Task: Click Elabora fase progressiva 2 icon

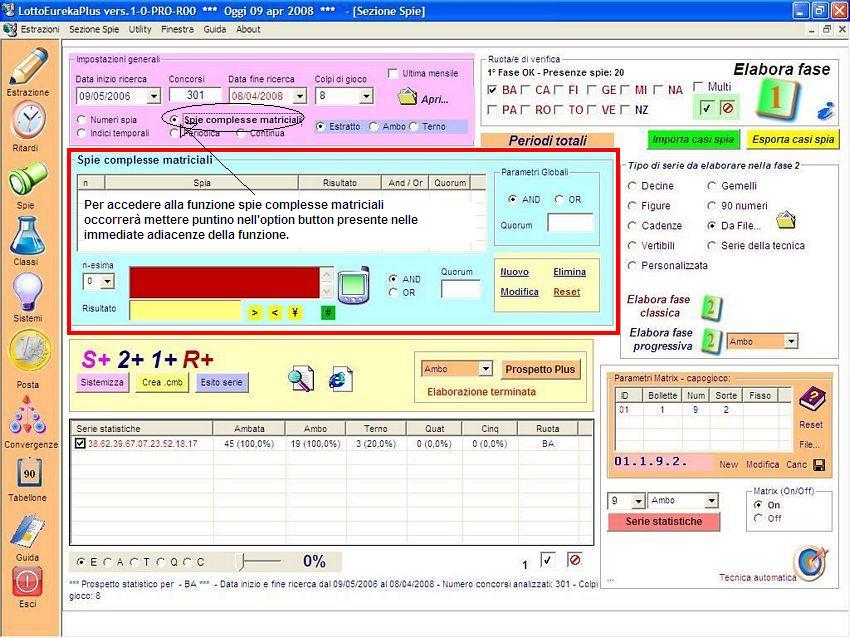Action: [710, 341]
